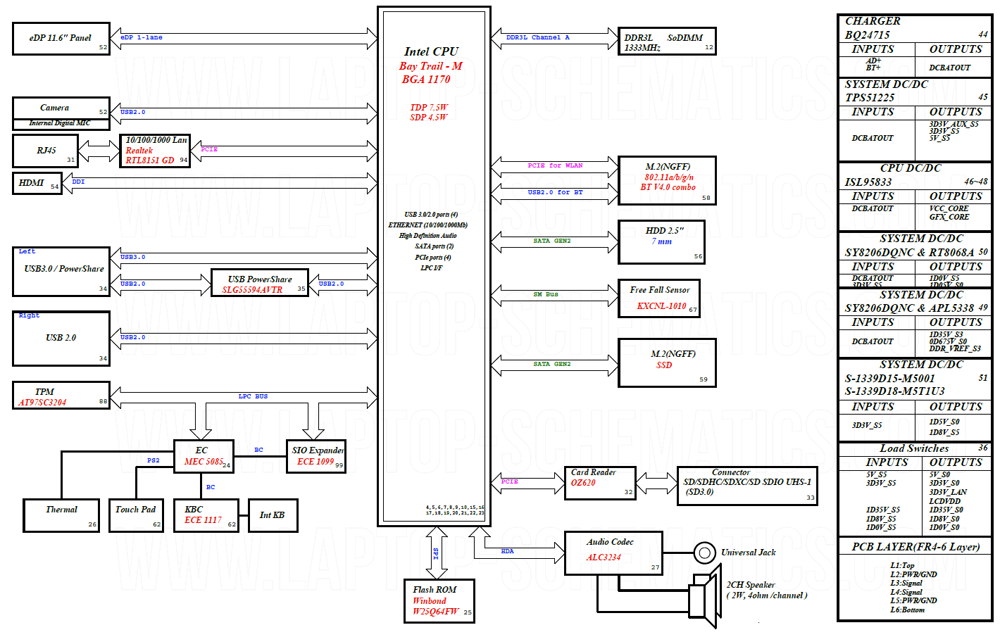Click the PS2 label near EC
This screenshot has height=637, width=1000.
[153, 460]
